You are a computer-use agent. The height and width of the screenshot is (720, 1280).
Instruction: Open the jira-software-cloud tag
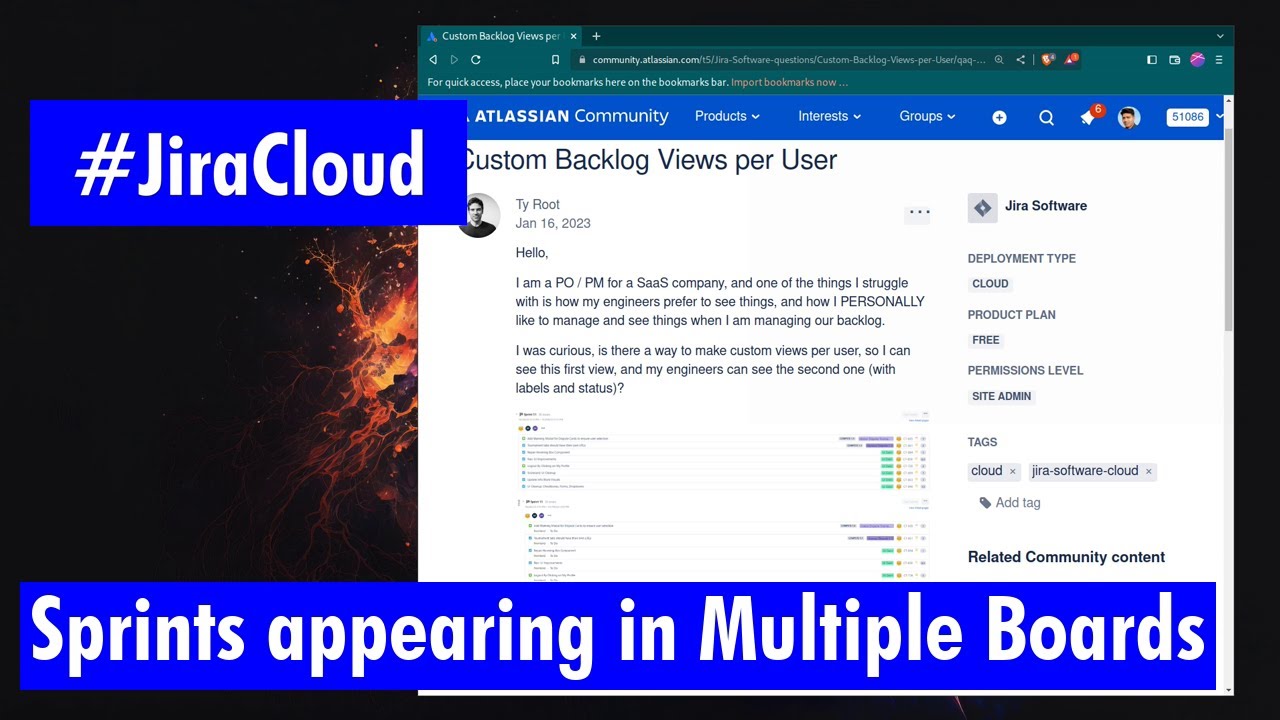(1085, 470)
